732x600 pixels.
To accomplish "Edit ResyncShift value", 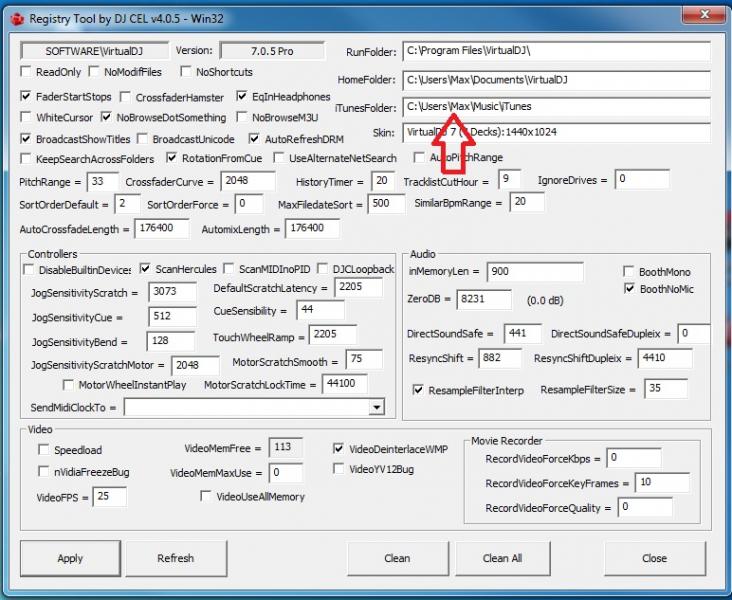I will [x=500, y=359].
